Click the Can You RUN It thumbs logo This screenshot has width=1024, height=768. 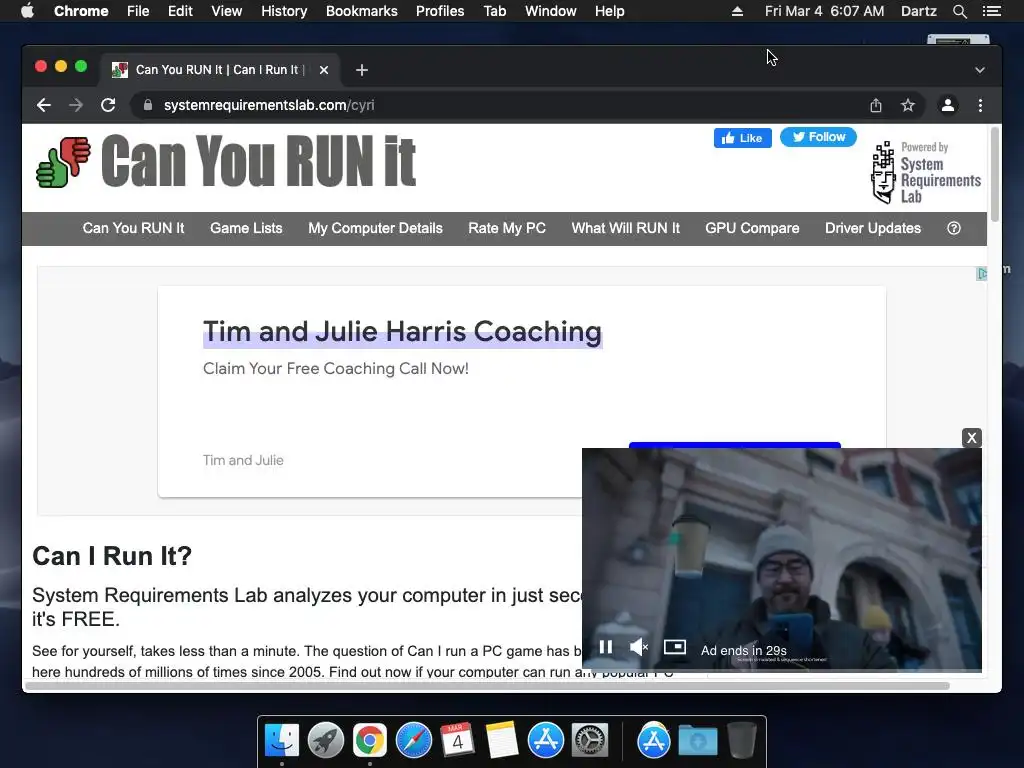point(63,162)
